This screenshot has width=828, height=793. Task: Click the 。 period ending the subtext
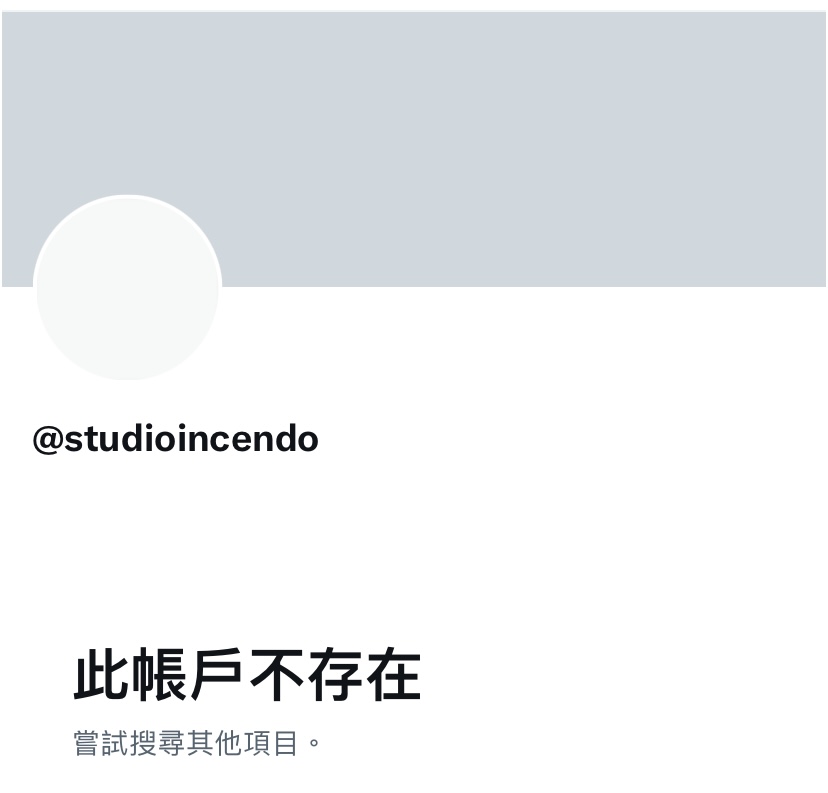(x=314, y=743)
